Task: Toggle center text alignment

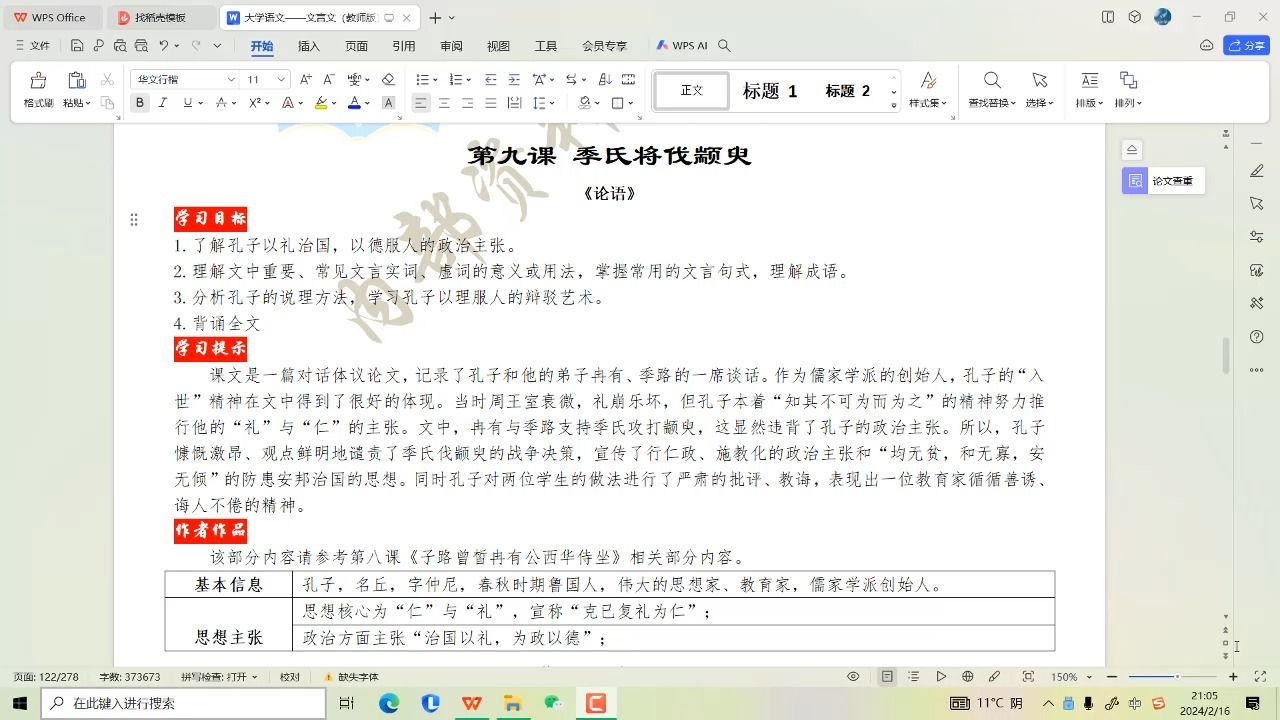Action: (444, 102)
